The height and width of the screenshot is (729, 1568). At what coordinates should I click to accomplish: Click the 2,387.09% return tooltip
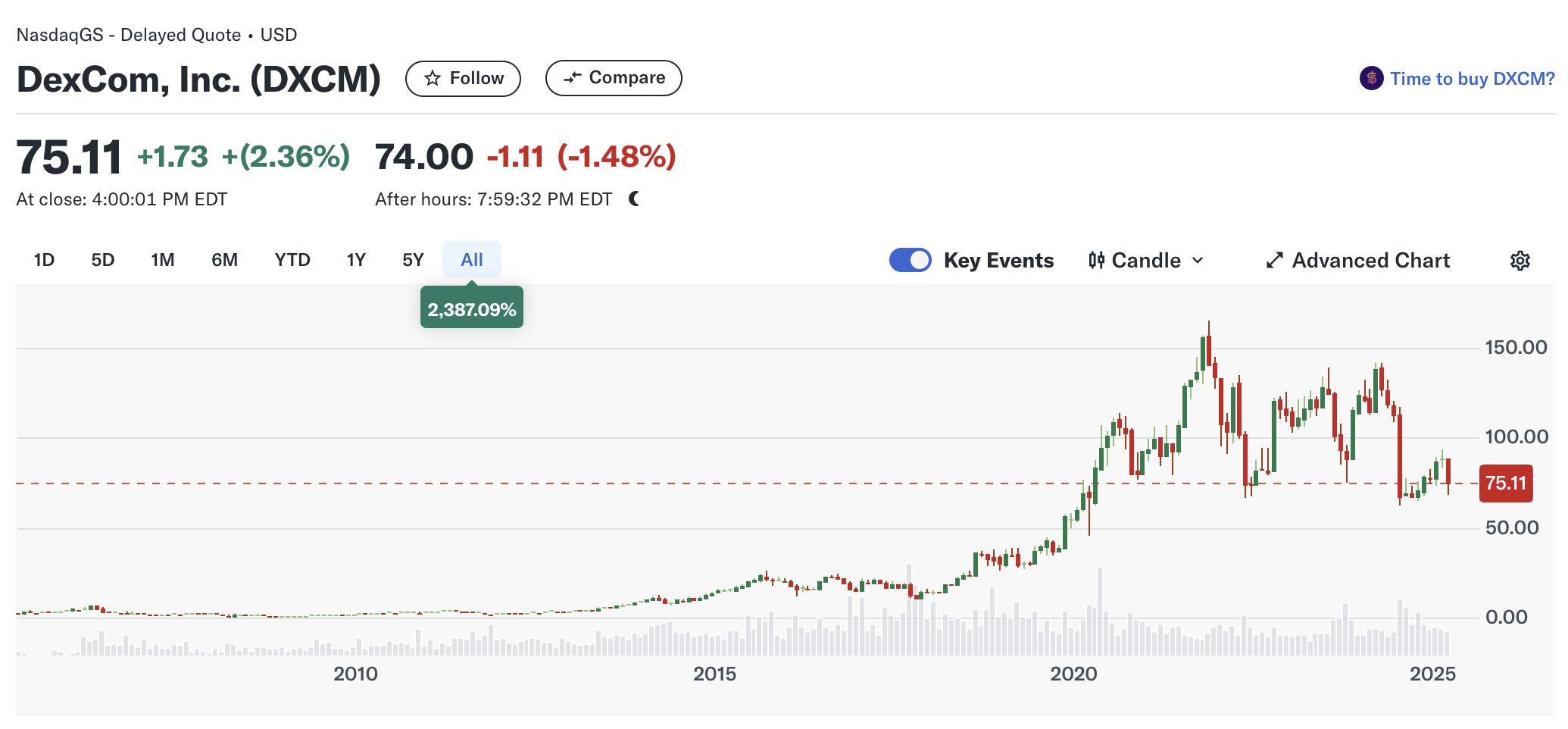(472, 308)
